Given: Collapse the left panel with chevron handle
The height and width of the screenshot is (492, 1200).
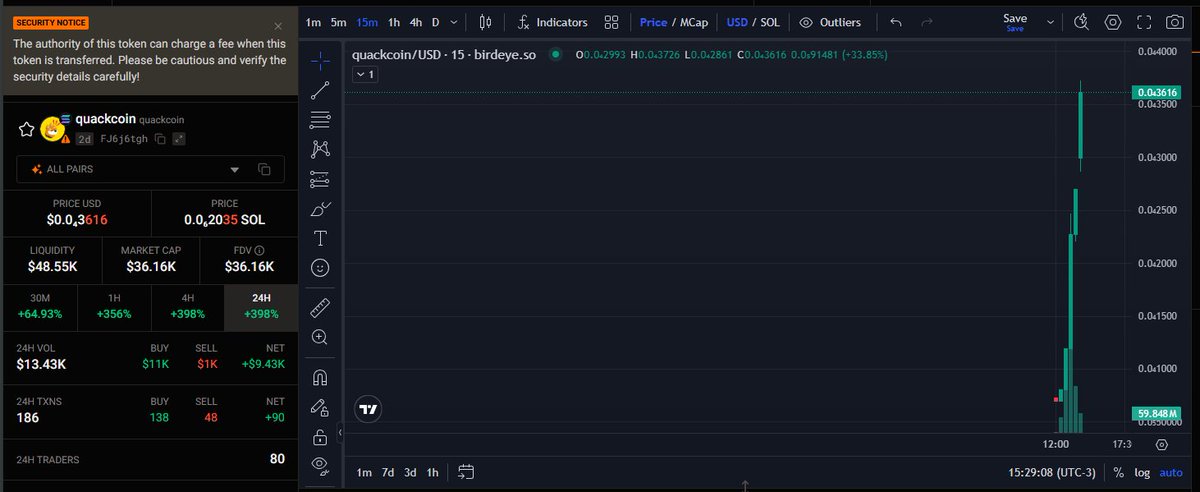Looking at the screenshot, I should pyautogui.click(x=339, y=432).
